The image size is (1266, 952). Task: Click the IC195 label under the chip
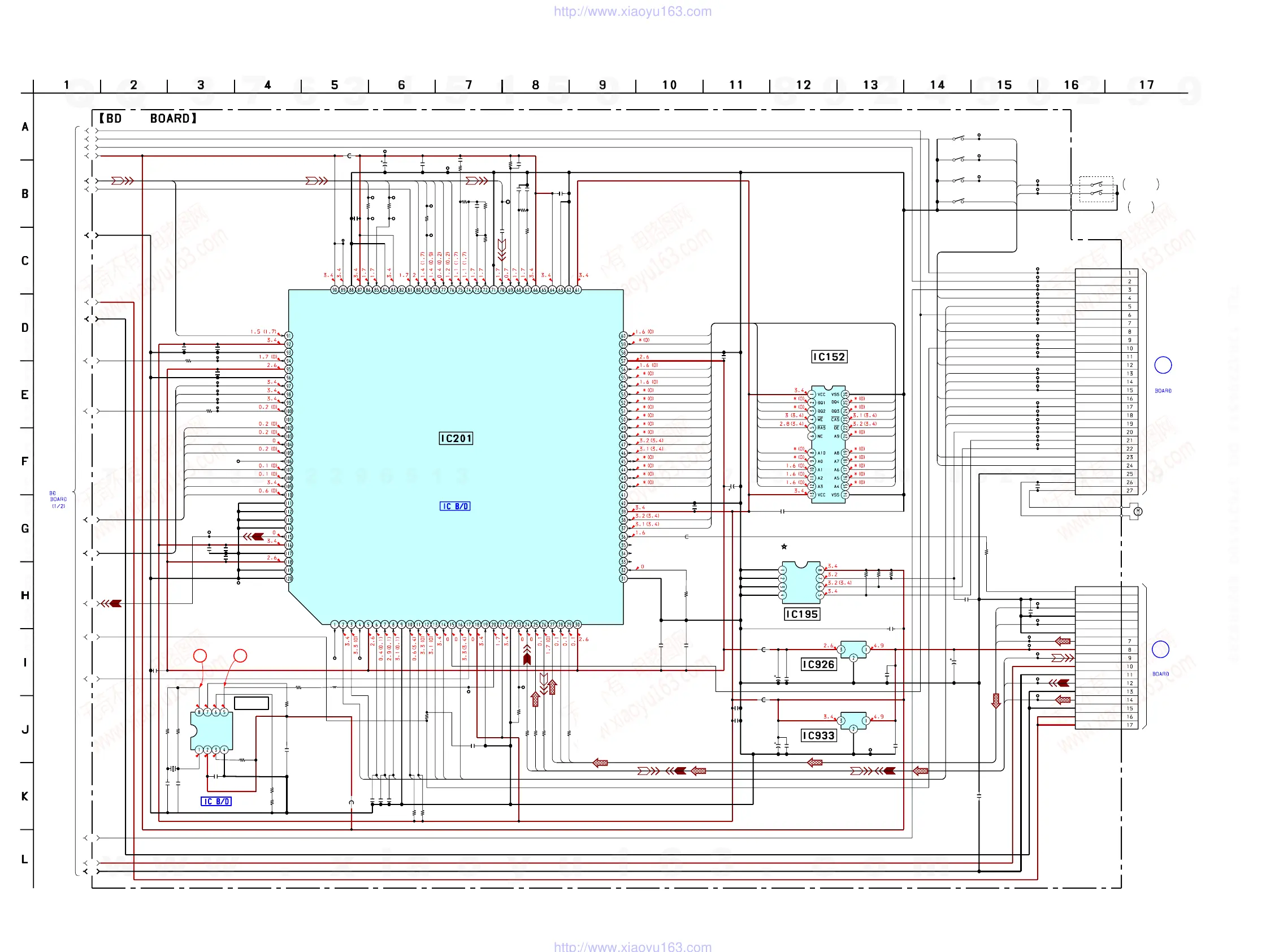[801, 615]
